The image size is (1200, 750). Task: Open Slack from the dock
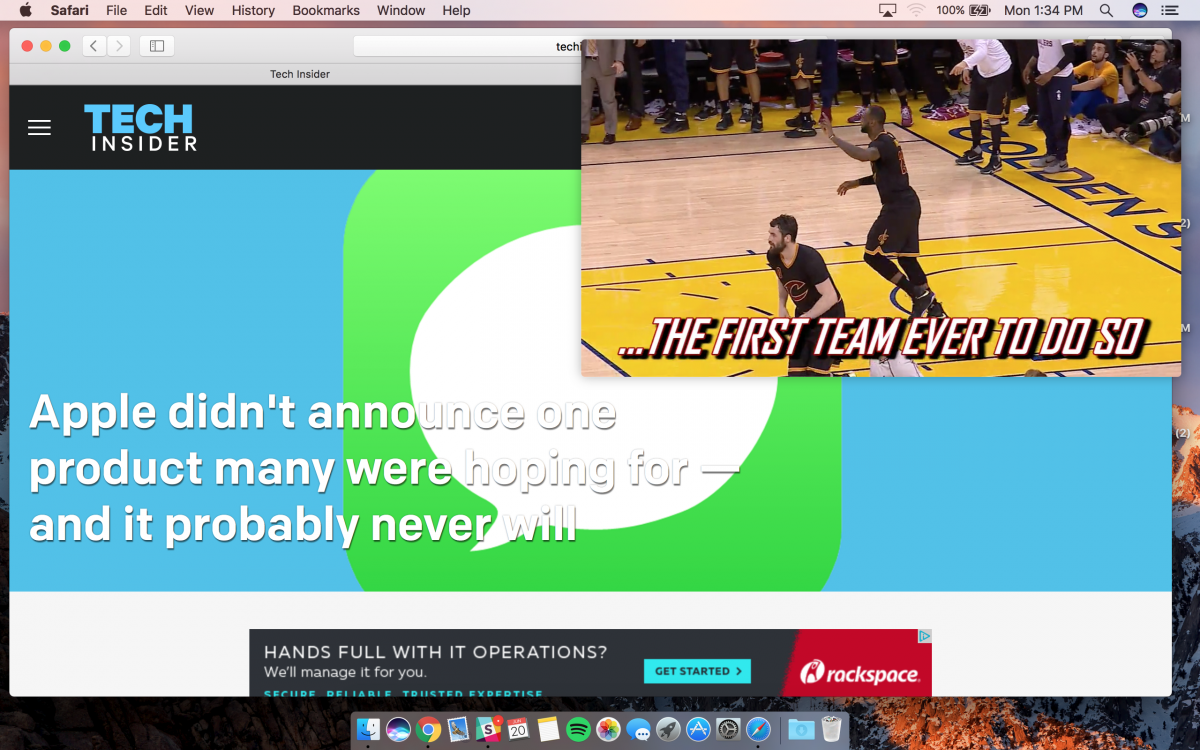[488, 730]
